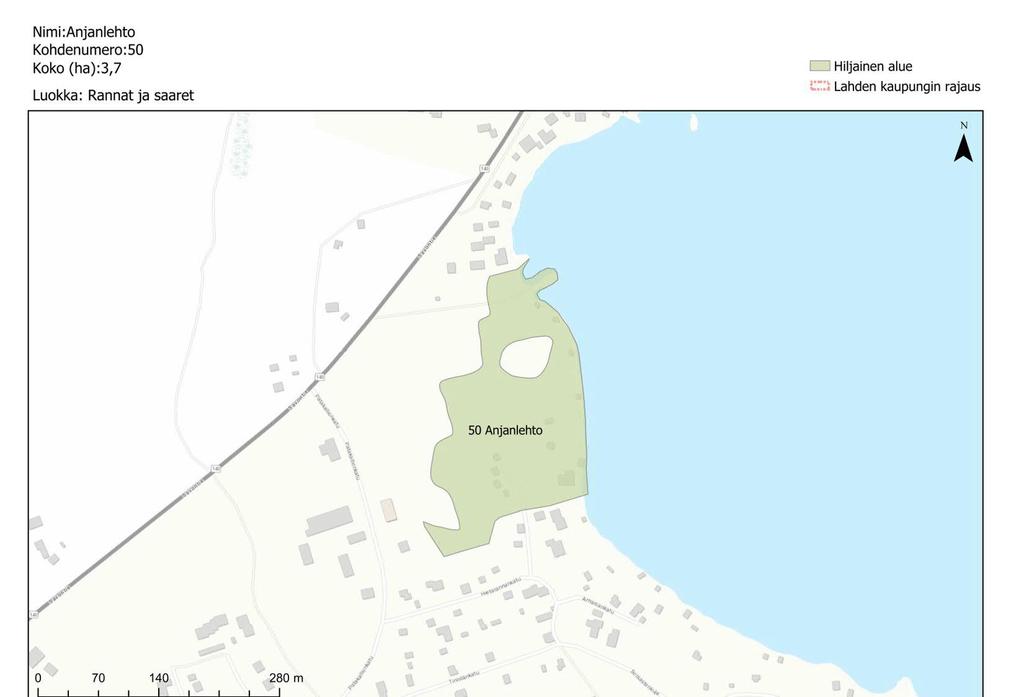Click the 'Lahden kaupungin rajaus' legend label
This screenshot has width=1024, height=697.
[906, 86]
